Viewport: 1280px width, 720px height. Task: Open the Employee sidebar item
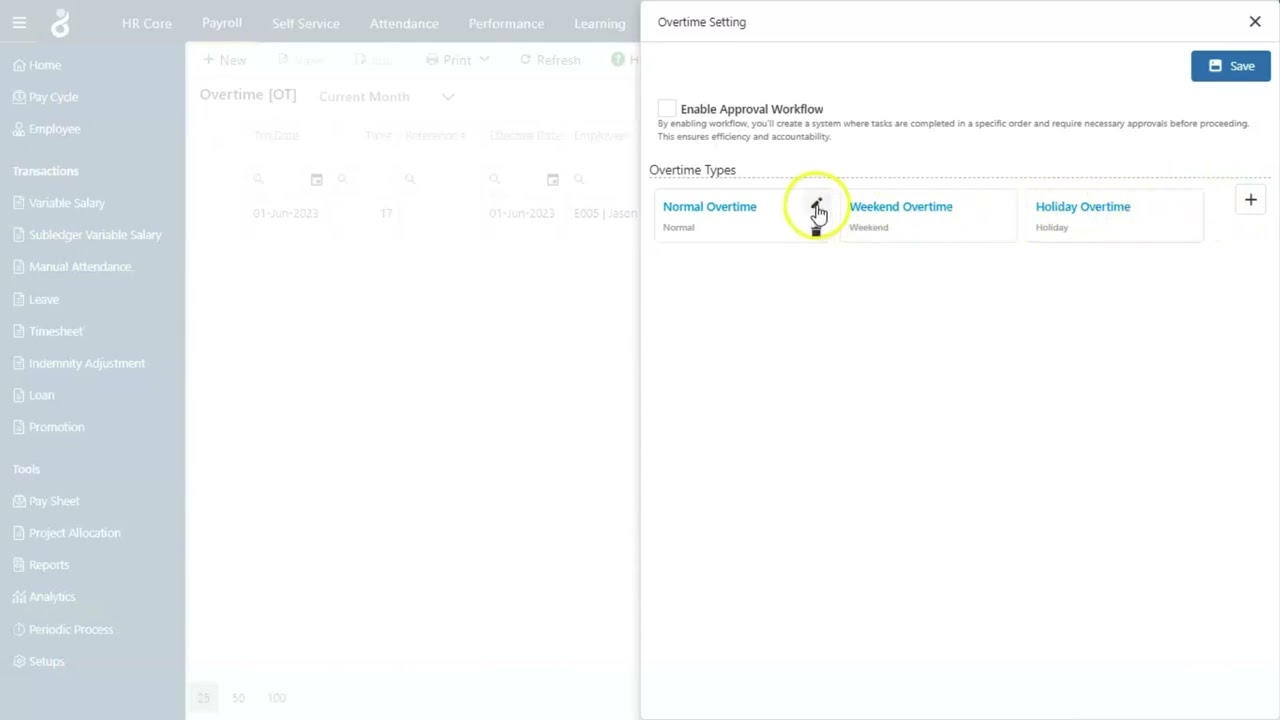46,129
